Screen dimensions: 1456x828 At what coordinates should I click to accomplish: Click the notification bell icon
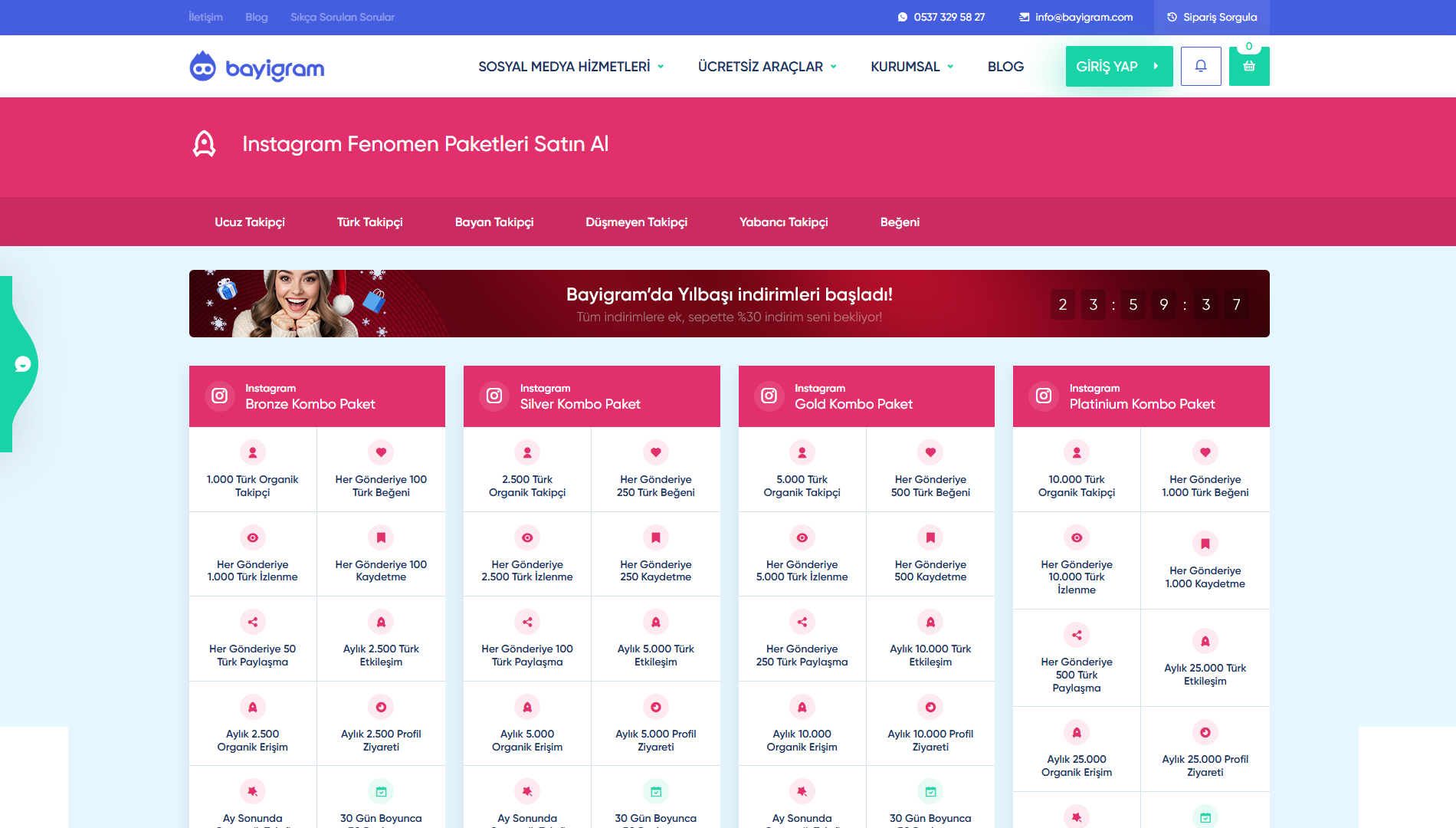[x=1200, y=66]
